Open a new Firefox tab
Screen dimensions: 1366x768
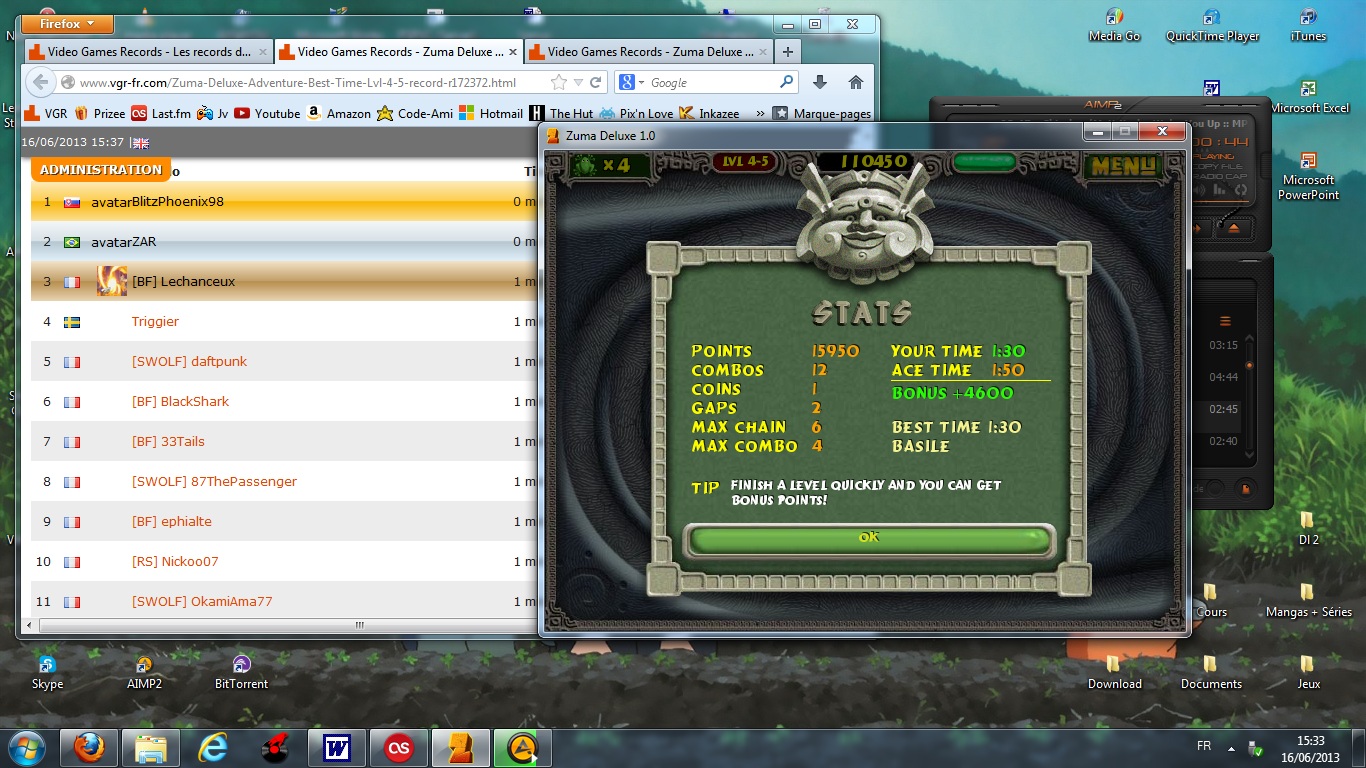pos(788,52)
